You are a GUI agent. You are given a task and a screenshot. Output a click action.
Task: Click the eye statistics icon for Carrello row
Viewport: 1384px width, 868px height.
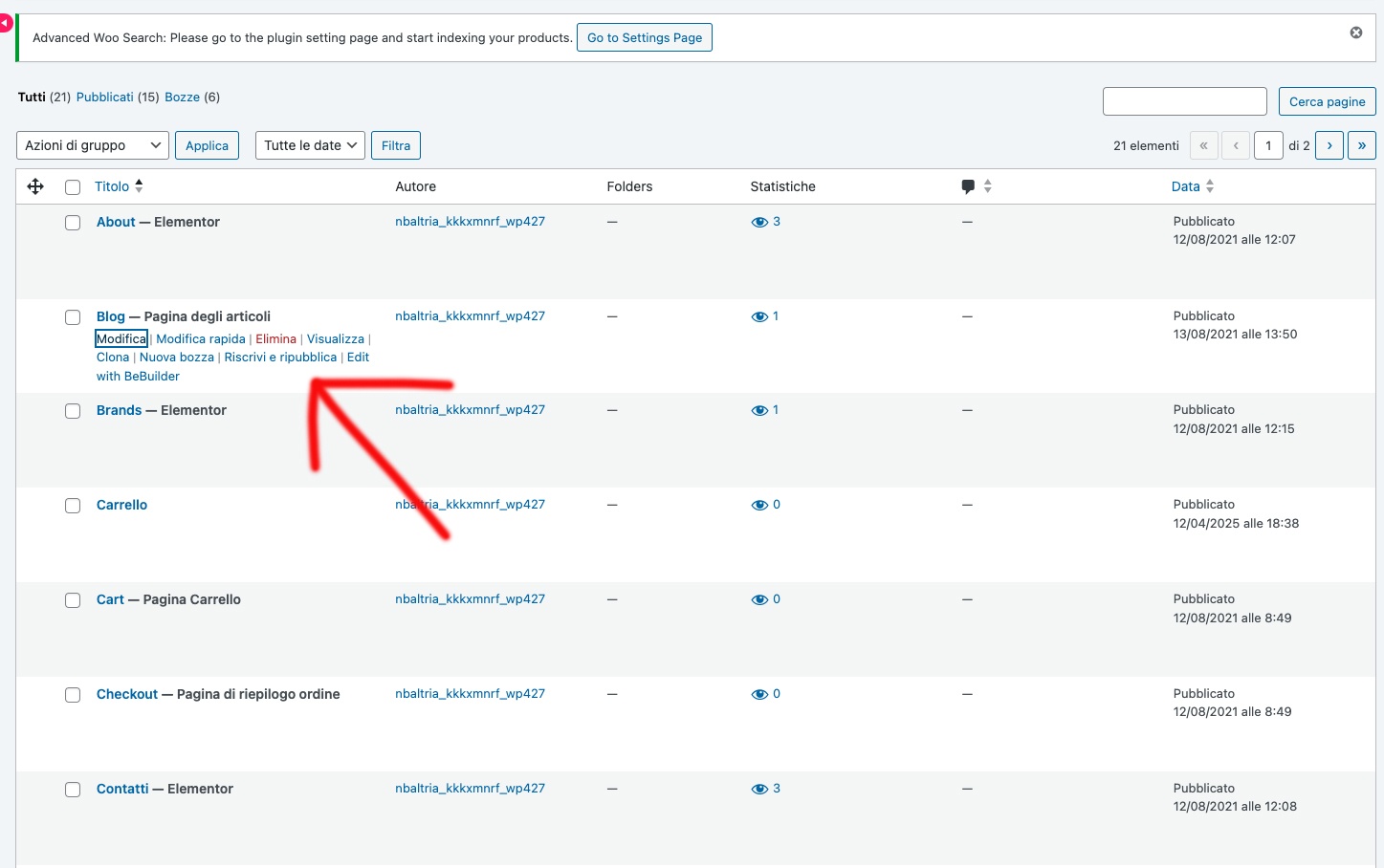click(x=759, y=505)
